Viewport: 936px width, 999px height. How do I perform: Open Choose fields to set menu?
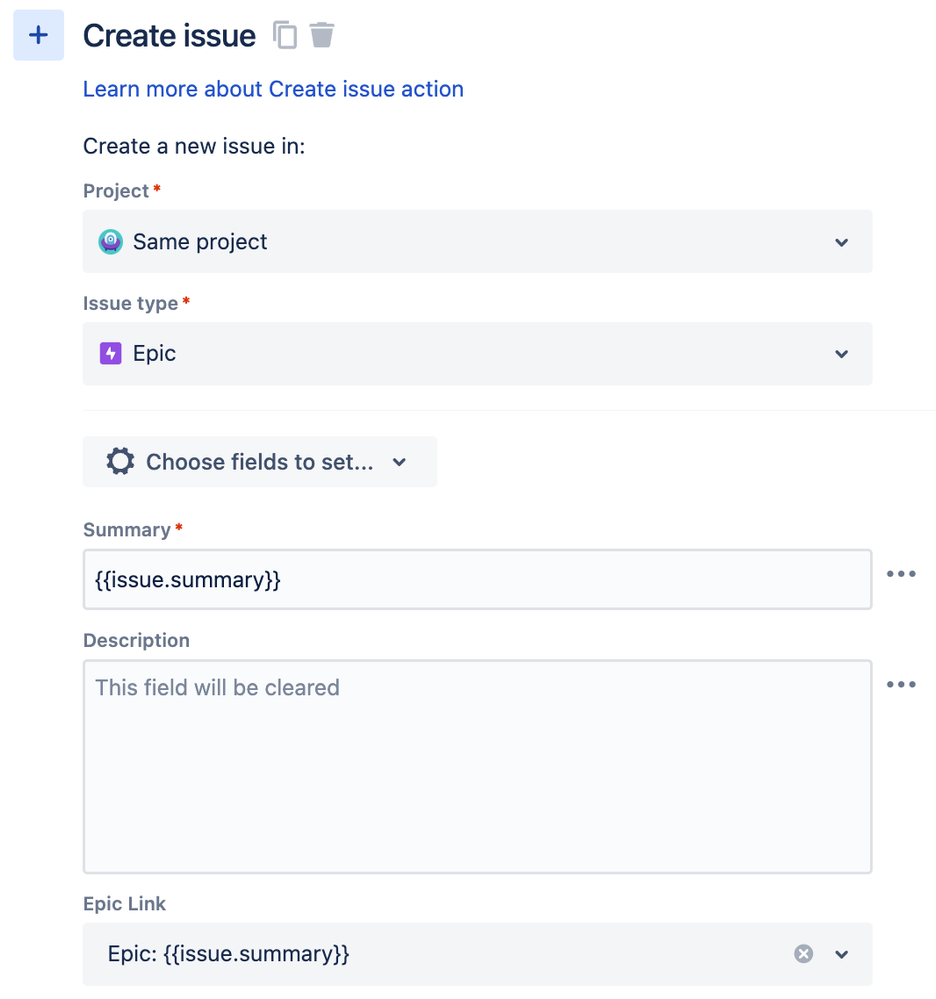point(260,462)
